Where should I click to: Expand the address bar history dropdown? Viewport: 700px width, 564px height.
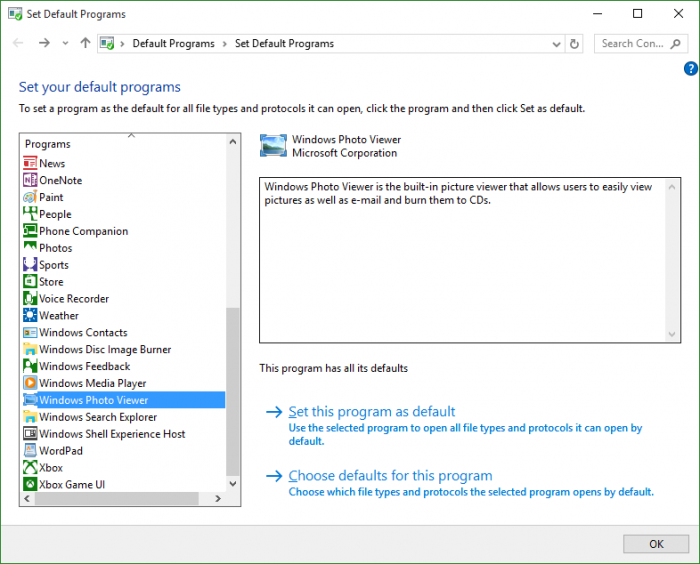[x=556, y=44]
